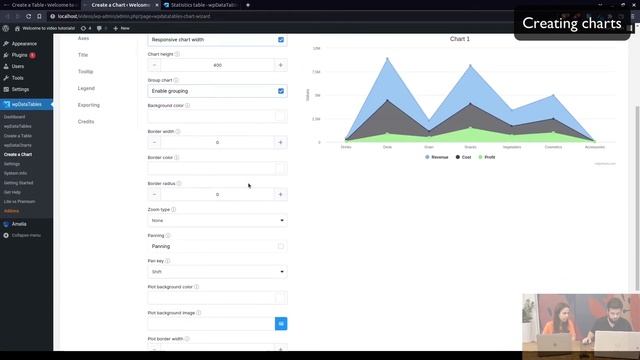Switch to 'Create a Table' browser tab
The width and height of the screenshot is (640, 360).
coord(41,5)
